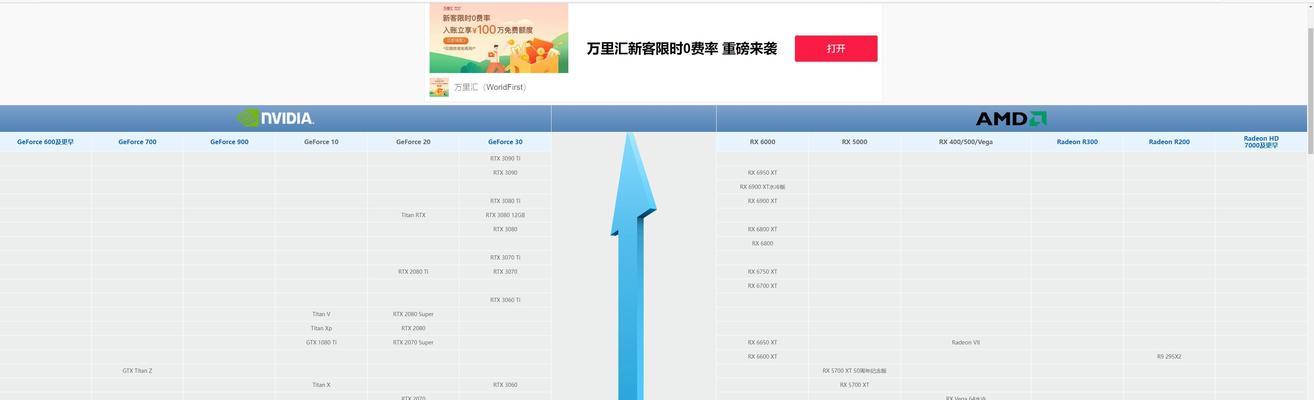1314x400 pixels.
Task: Click the Titan Xp entry
Action: coord(321,328)
